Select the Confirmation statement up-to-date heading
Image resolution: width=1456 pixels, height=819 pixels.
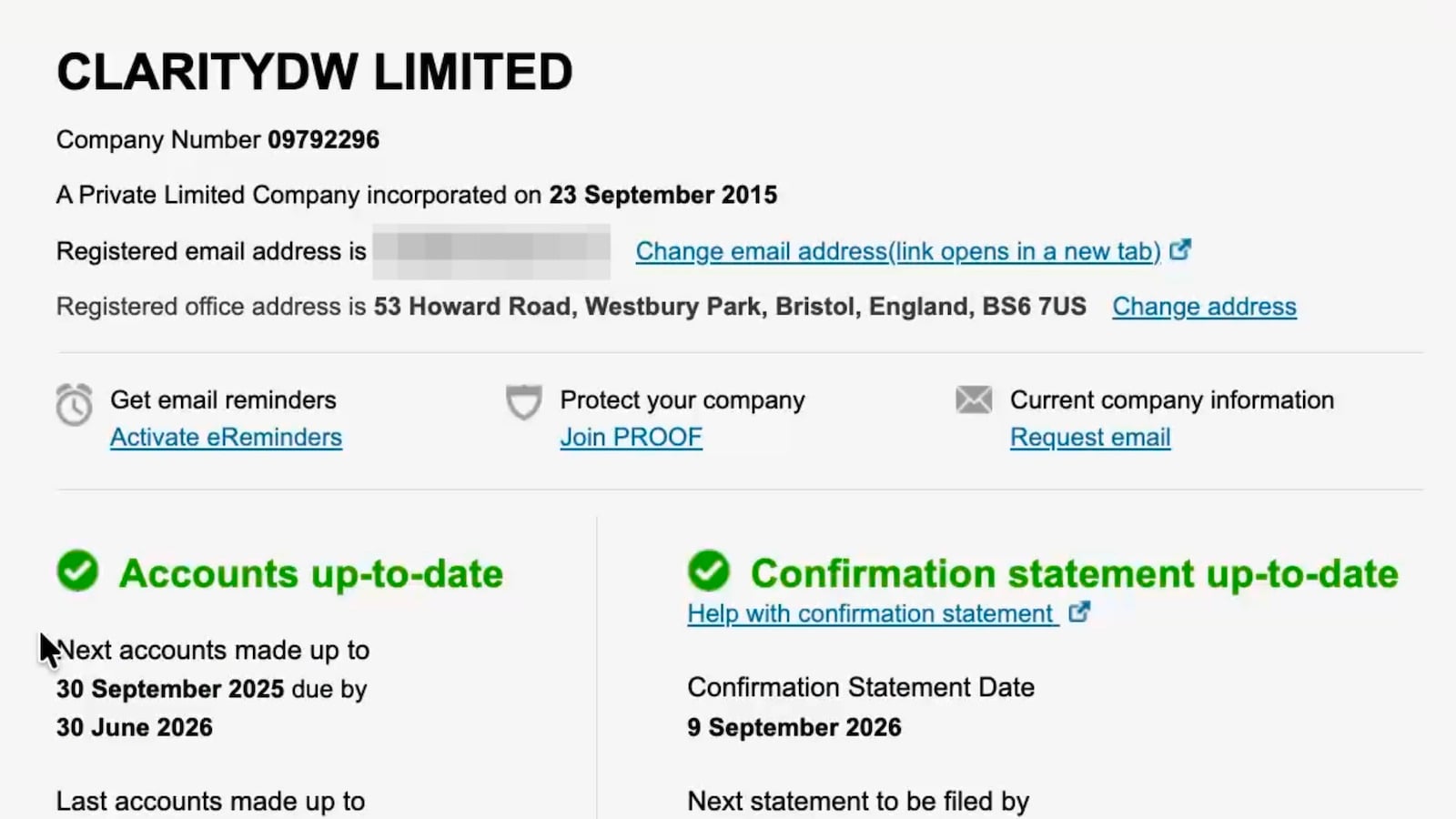(1074, 573)
